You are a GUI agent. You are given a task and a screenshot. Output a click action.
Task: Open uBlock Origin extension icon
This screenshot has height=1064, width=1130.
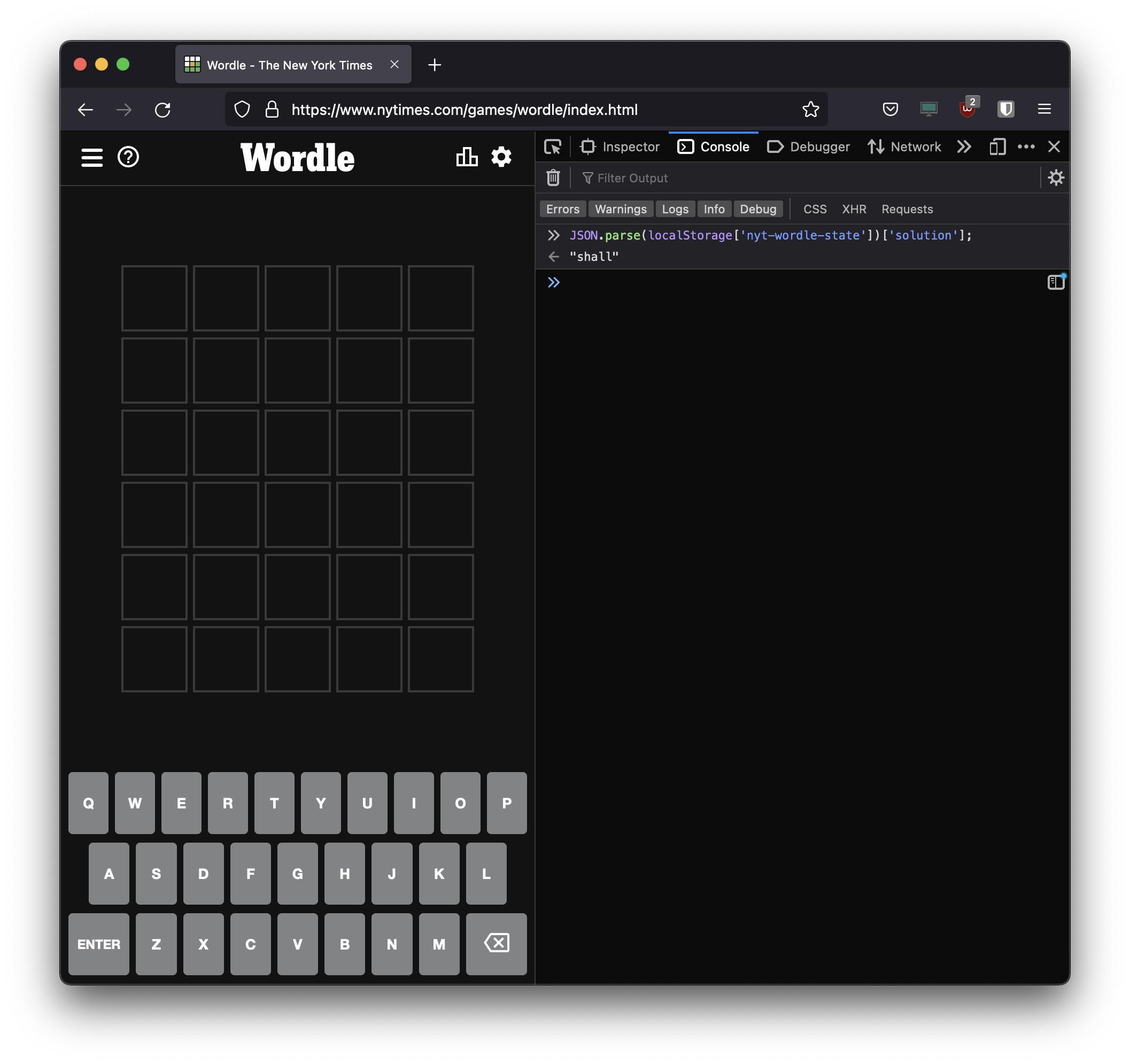(x=968, y=108)
